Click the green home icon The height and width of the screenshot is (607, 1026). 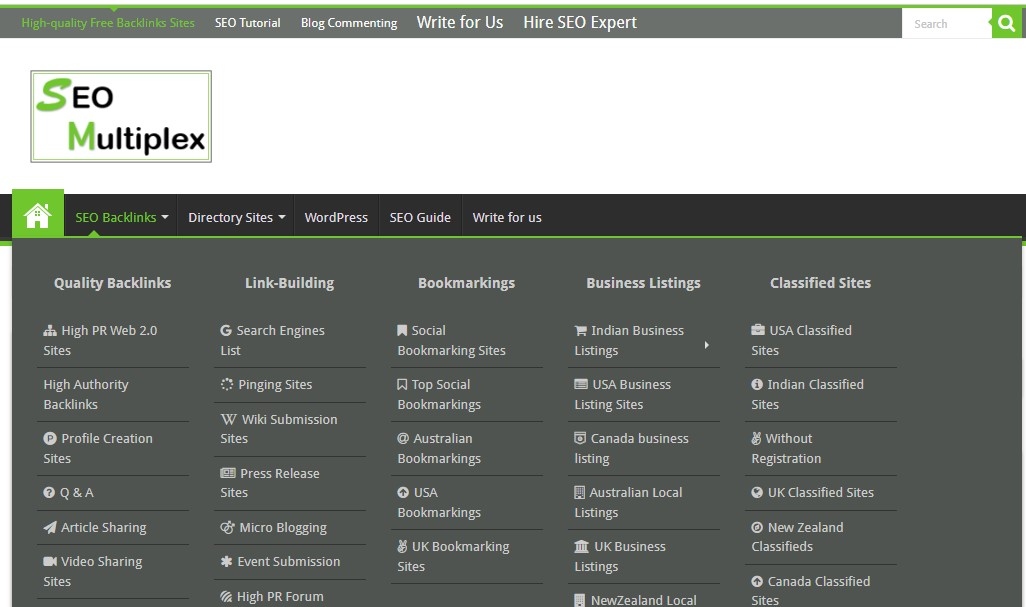[37, 215]
